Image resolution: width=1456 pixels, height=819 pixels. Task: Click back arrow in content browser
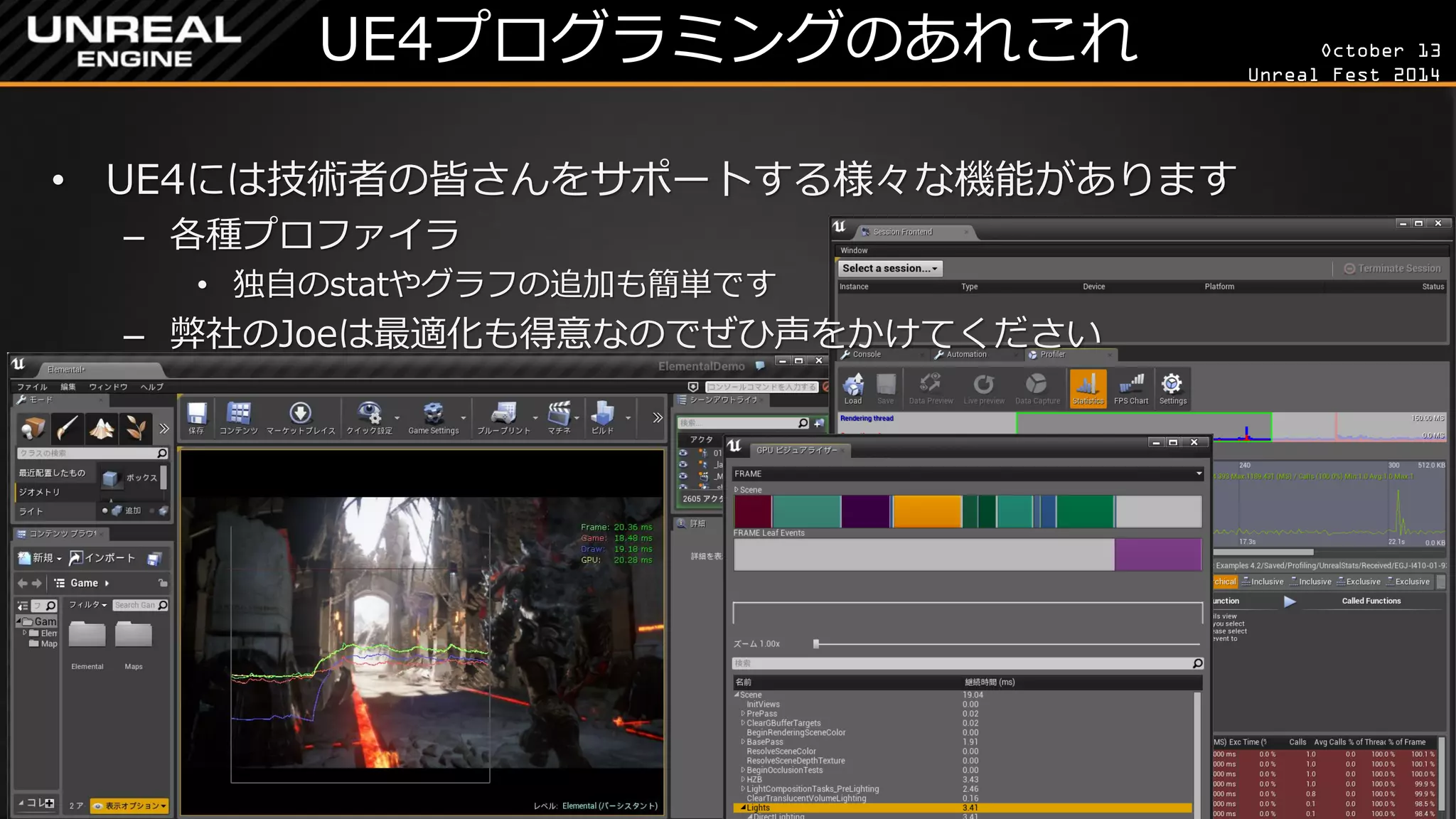(22, 583)
